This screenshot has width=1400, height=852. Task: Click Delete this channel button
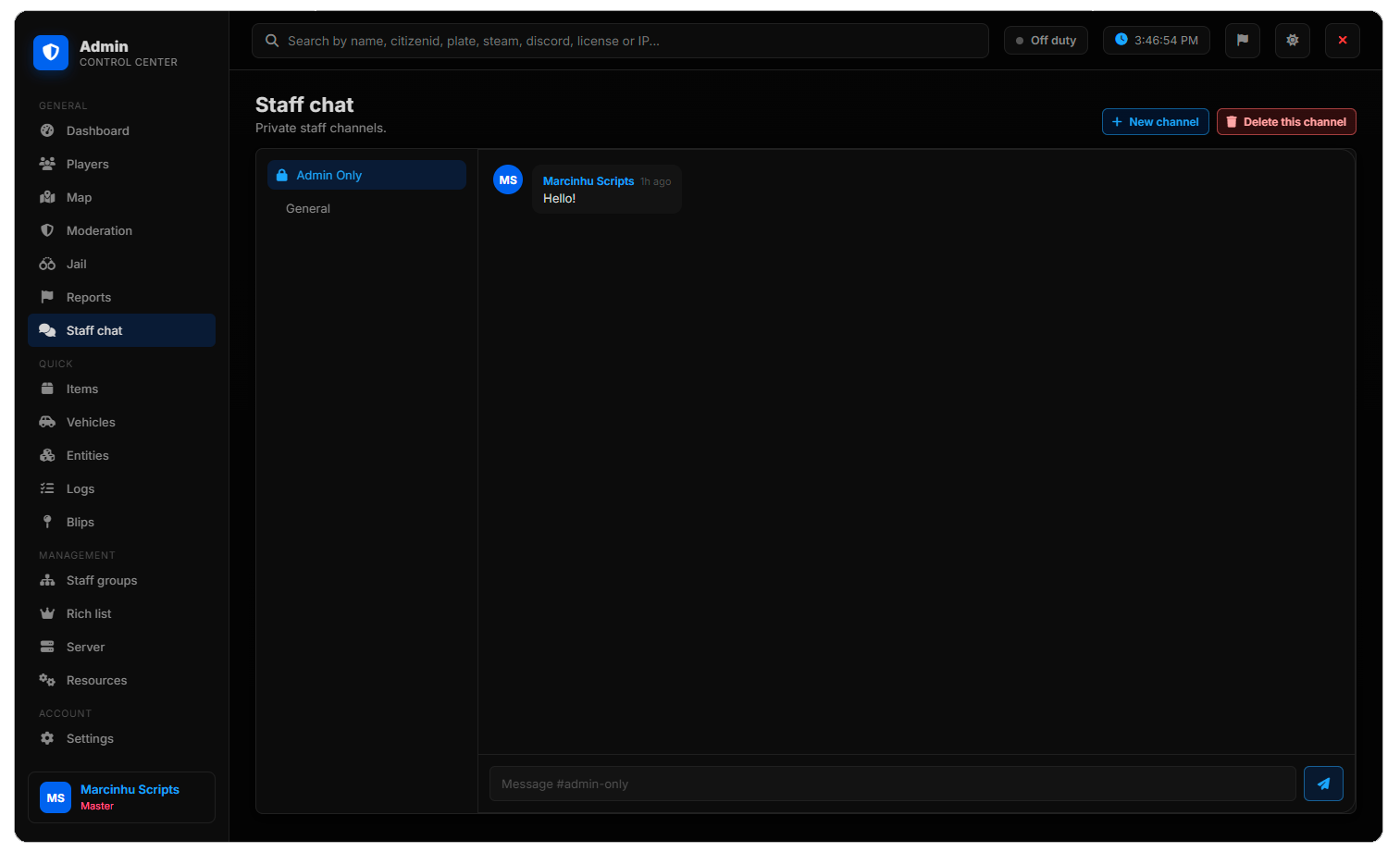1286,121
